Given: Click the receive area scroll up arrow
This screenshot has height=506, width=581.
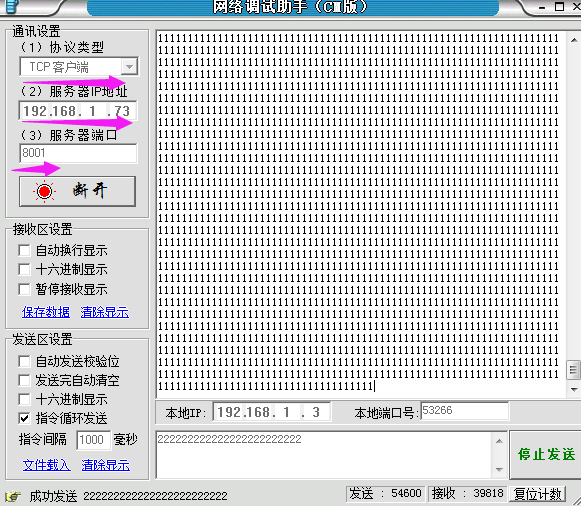Looking at the screenshot, I should click(x=574, y=39).
